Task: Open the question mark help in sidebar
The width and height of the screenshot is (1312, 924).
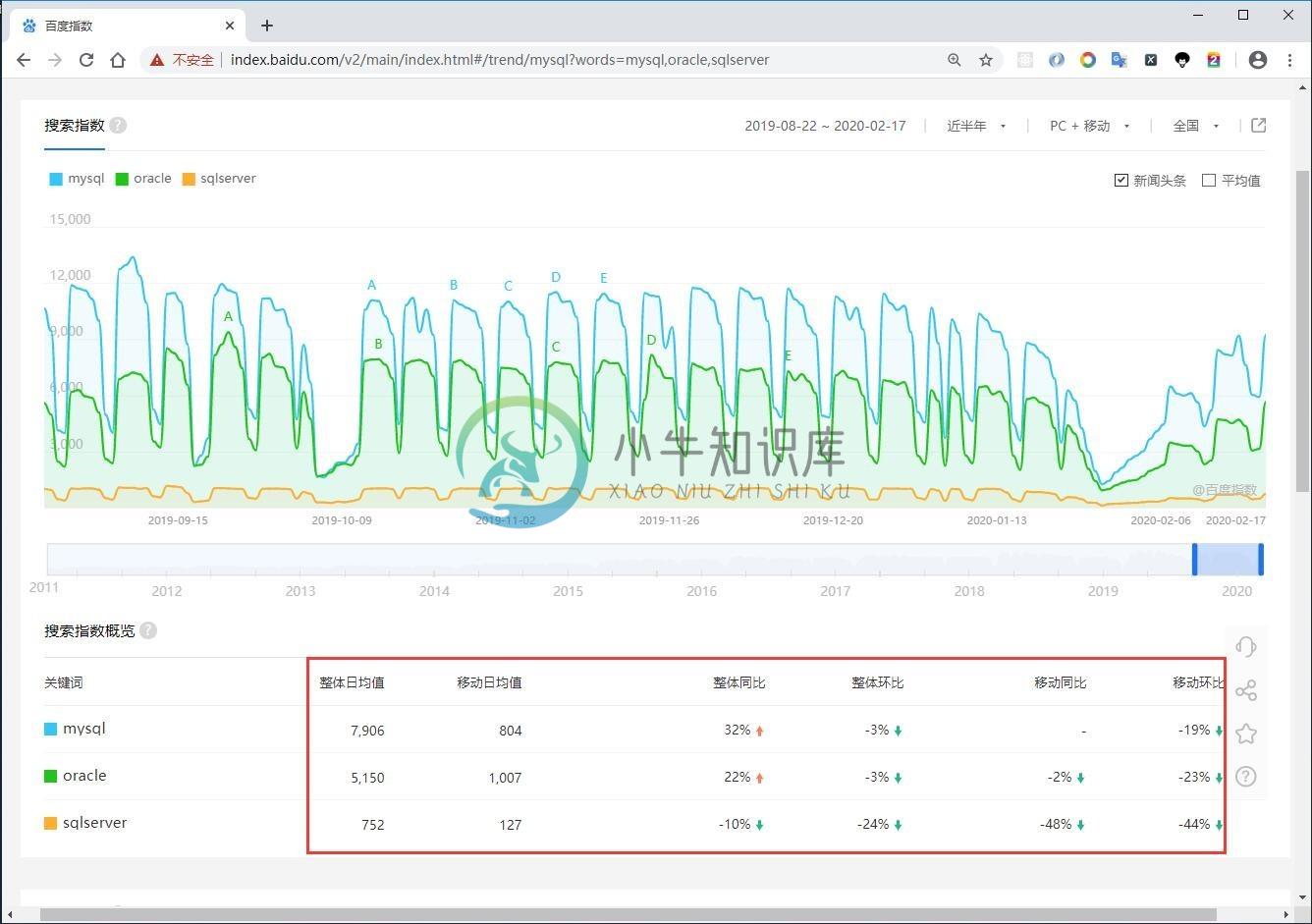Action: click(1246, 777)
